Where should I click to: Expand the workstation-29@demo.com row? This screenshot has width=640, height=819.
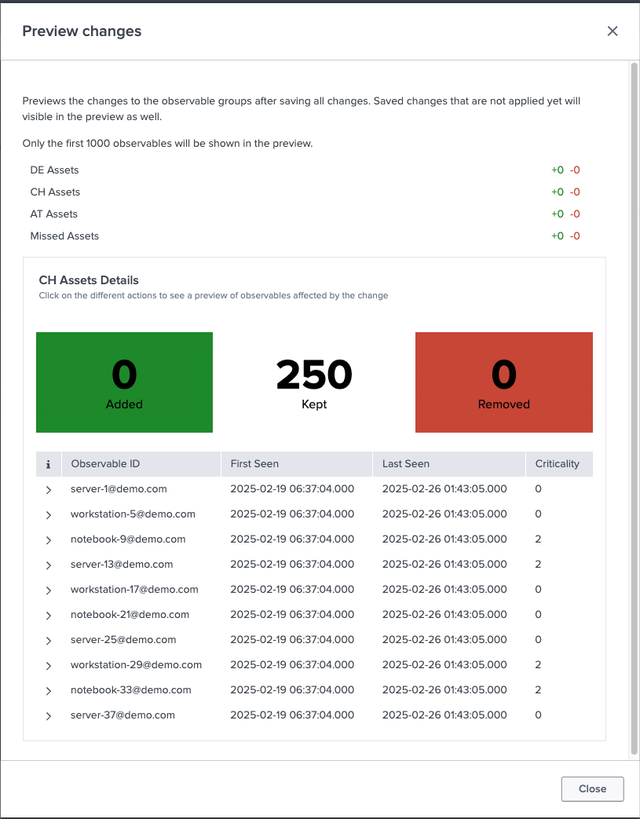pos(49,665)
